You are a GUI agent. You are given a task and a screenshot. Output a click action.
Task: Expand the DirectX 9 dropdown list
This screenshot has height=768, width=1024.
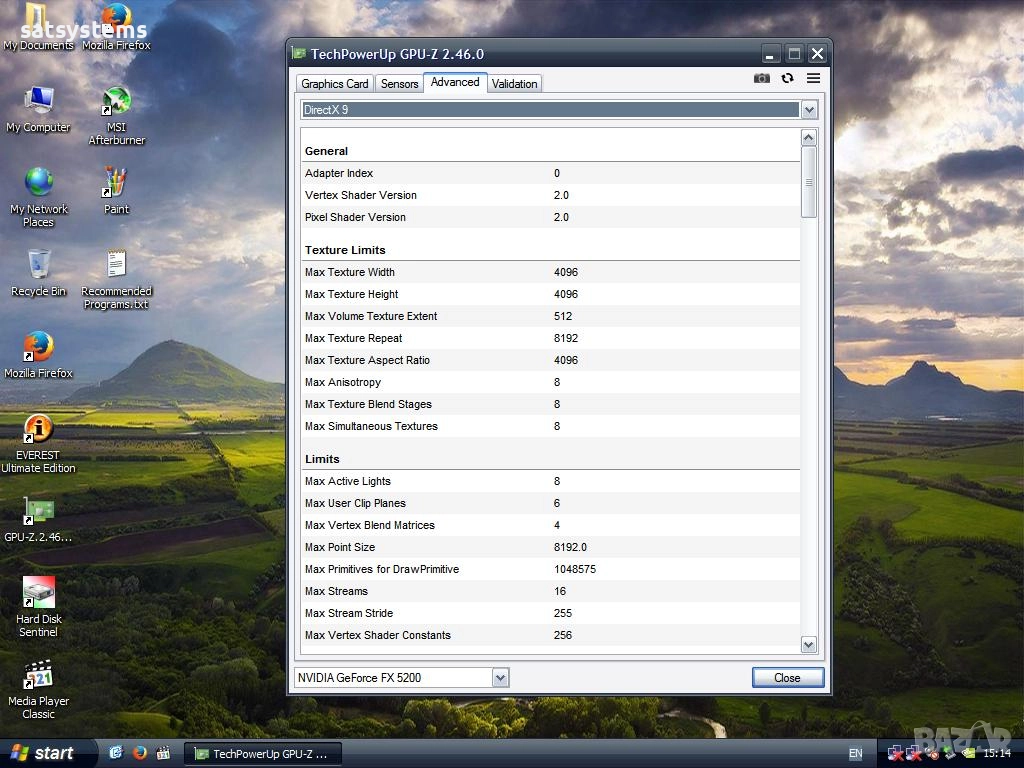click(x=809, y=110)
